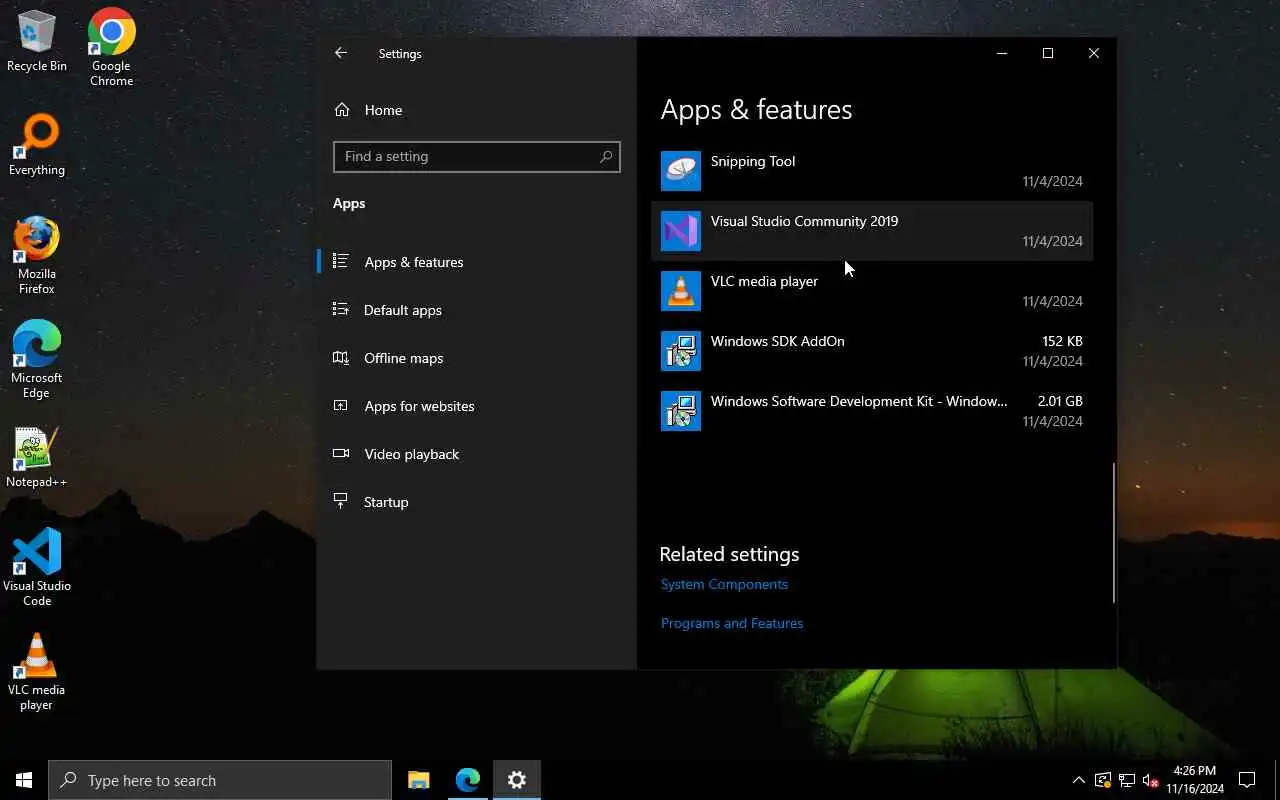Select the Microsoft Edge desktop shortcut
1280x800 pixels.
click(x=37, y=360)
